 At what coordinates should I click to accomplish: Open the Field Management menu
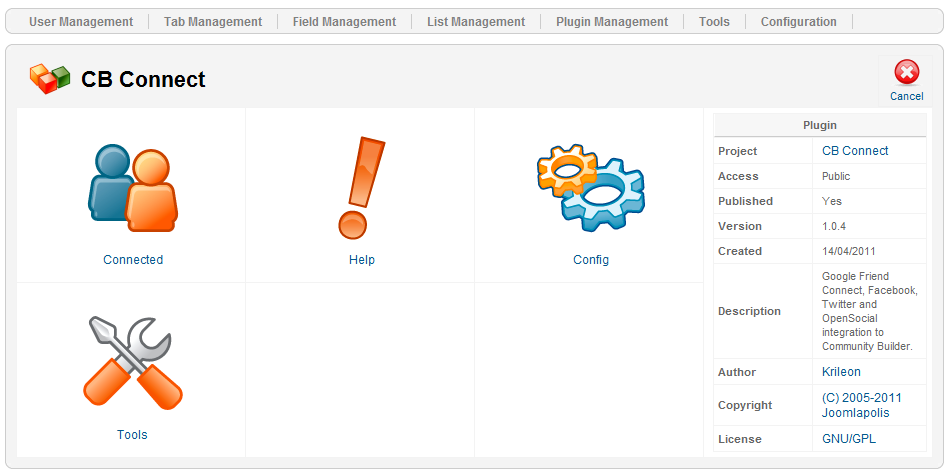point(344,22)
